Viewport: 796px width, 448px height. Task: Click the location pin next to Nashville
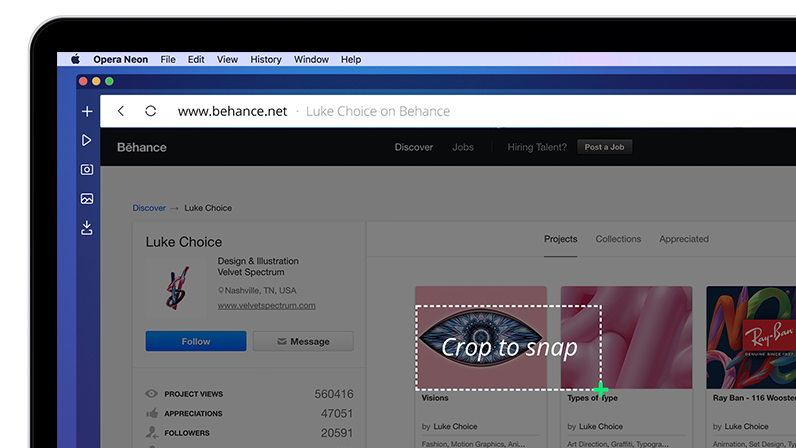221,291
